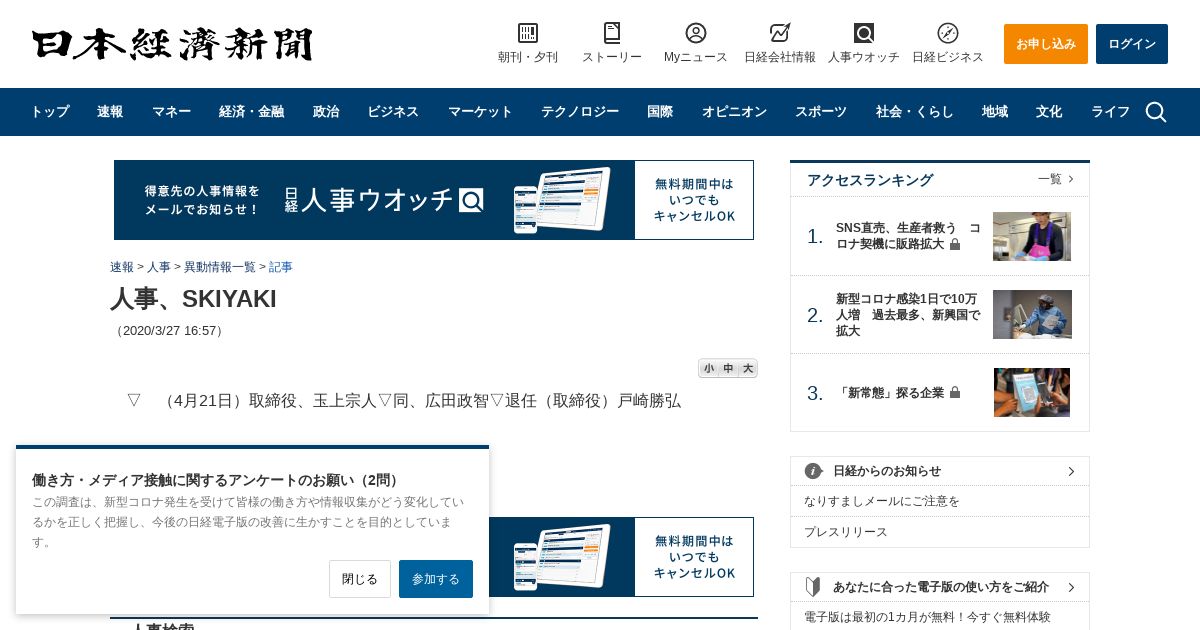The image size is (1200, 630).
Task: Click the ログイン button
Action: point(1132,44)
